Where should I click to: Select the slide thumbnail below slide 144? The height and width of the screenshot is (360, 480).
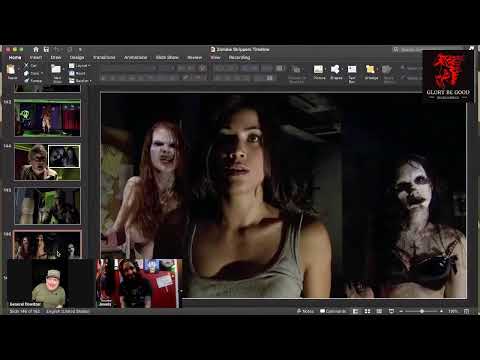pyautogui.click(x=47, y=206)
